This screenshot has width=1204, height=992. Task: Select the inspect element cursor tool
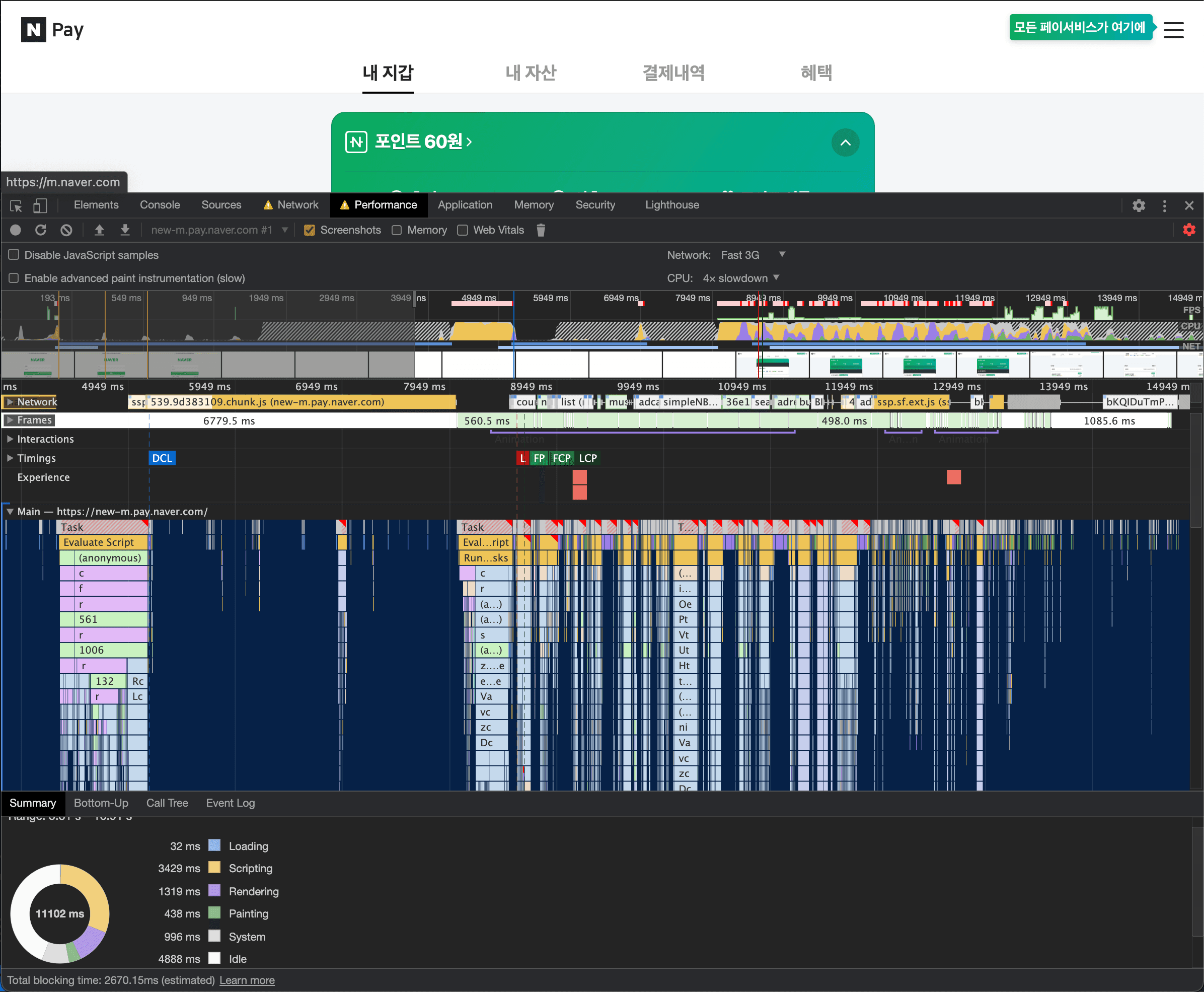tap(15, 206)
